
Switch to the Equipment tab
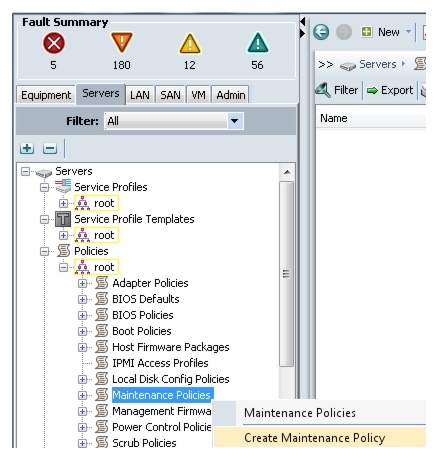pyautogui.click(x=46, y=95)
